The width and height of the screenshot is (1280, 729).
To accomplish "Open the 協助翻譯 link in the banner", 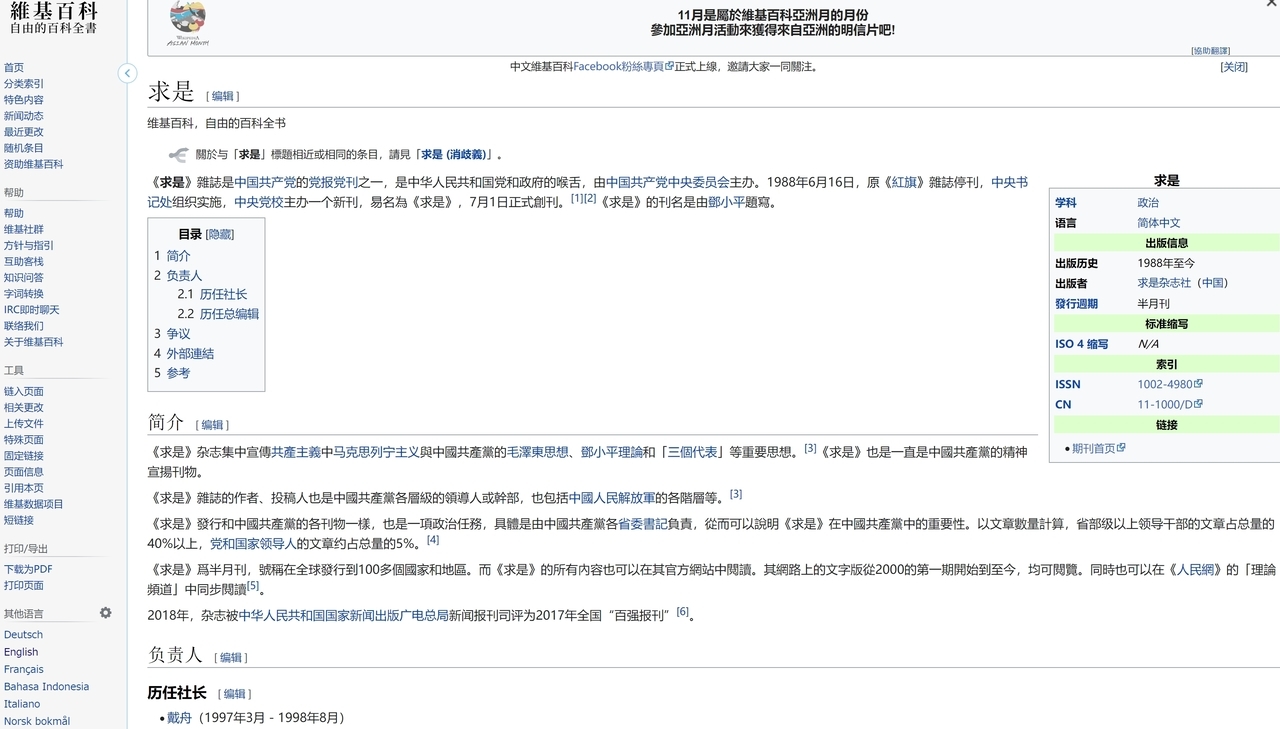I will 1210,50.
